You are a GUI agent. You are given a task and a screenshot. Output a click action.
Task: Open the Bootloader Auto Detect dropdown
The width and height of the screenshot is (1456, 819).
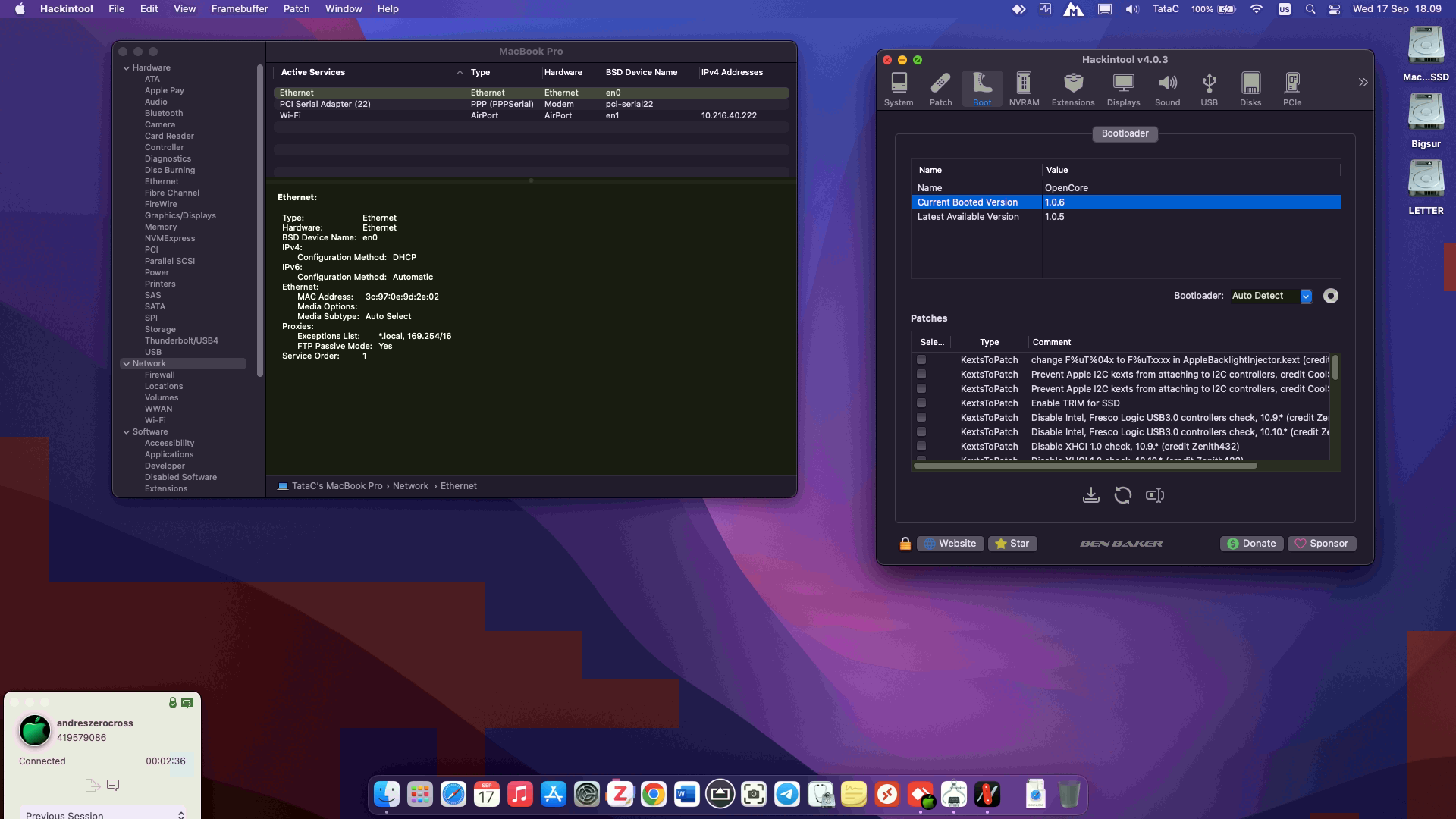click(1305, 297)
